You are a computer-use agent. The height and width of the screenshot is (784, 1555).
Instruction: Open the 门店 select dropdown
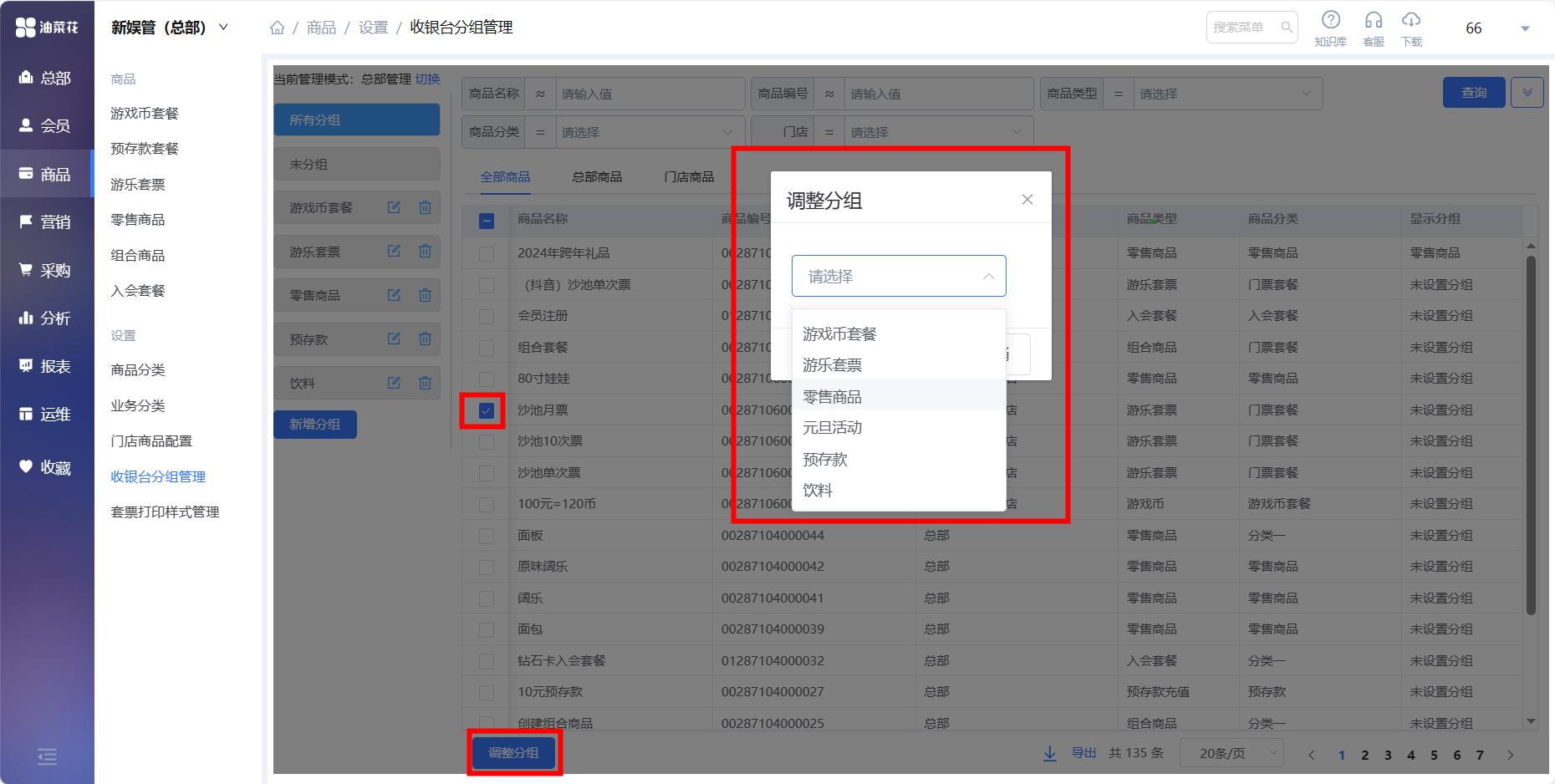coord(939,132)
